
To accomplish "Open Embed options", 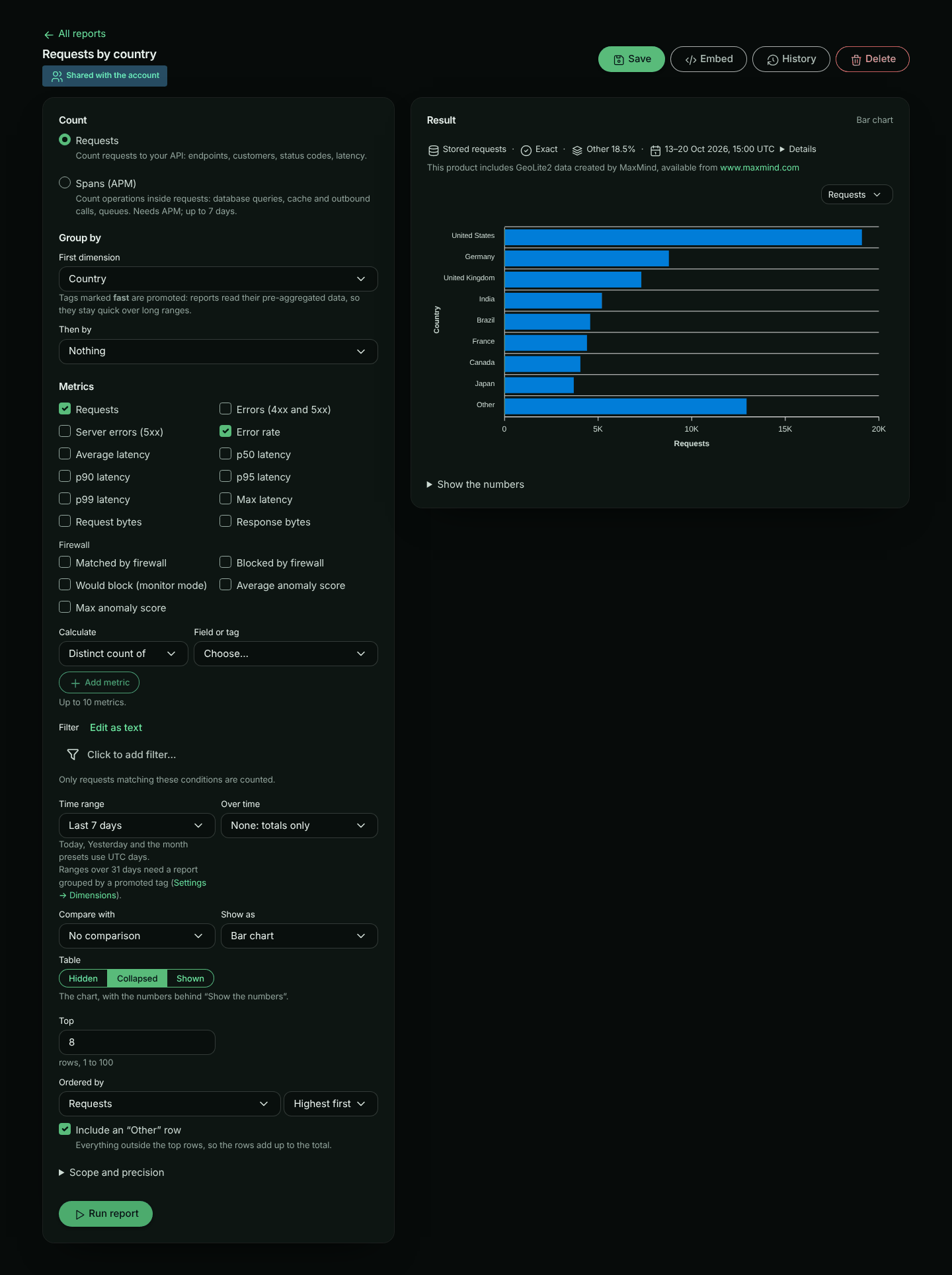I will point(709,59).
